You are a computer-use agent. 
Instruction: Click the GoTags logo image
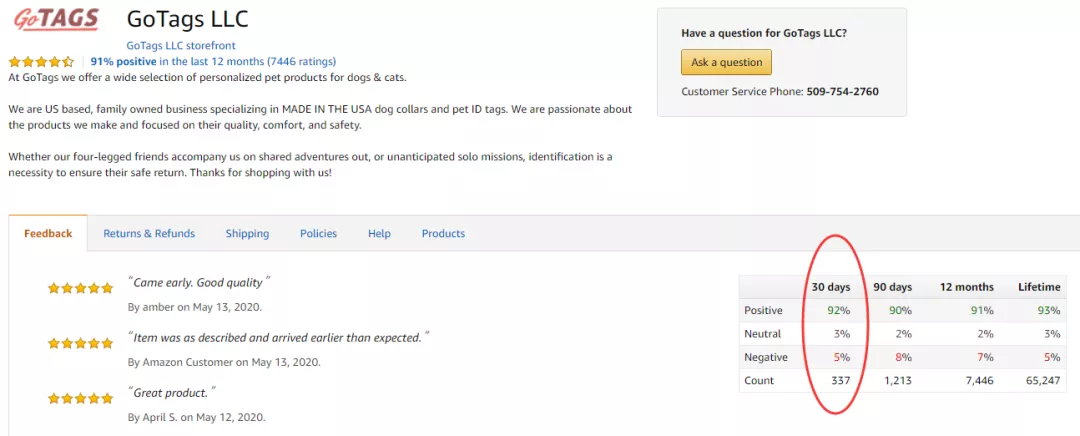click(x=55, y=20)
